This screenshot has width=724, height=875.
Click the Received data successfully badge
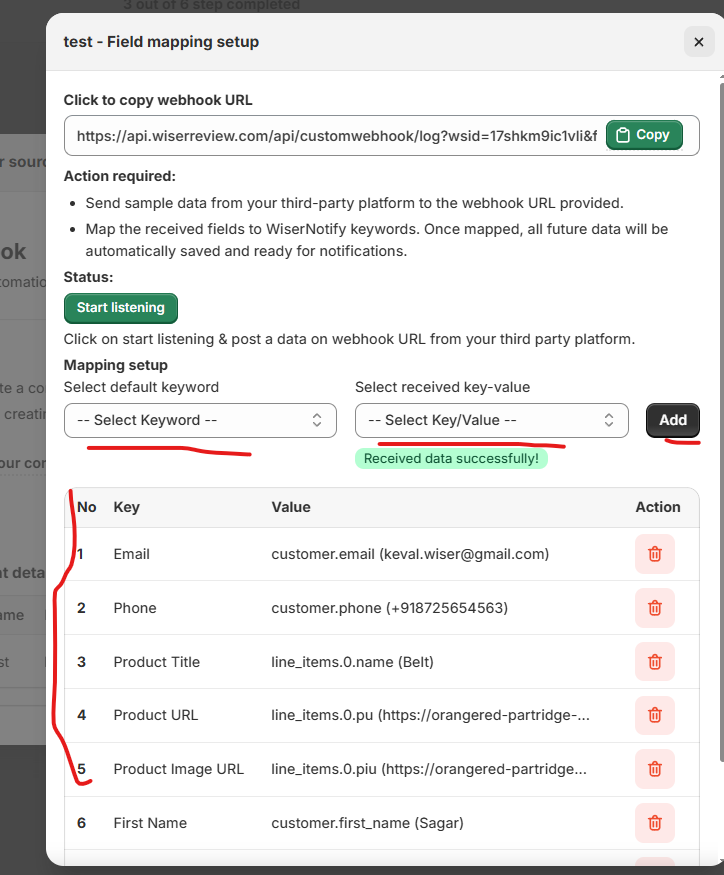(x=451, y=459)
